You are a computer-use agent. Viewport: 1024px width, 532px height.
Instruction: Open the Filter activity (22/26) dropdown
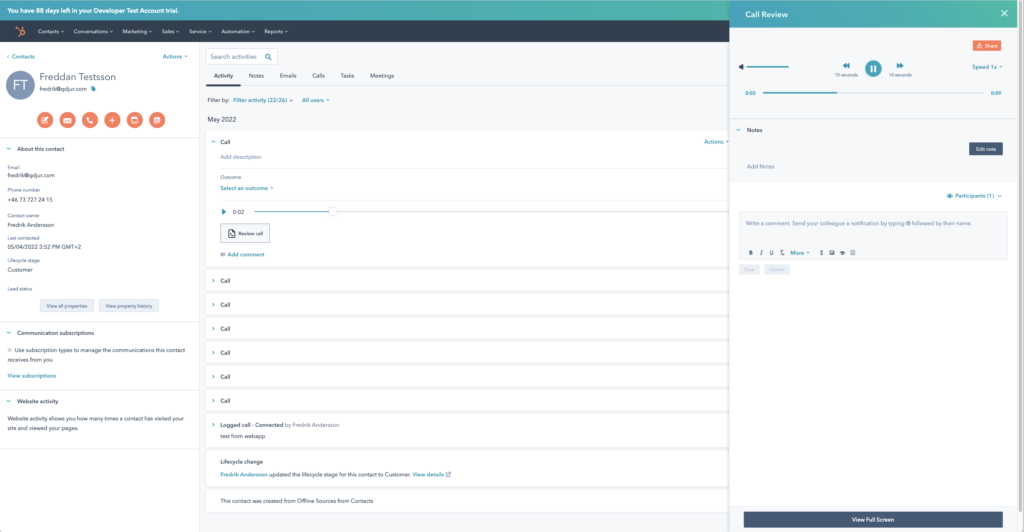pyautogui.click(x=263, y=100)
